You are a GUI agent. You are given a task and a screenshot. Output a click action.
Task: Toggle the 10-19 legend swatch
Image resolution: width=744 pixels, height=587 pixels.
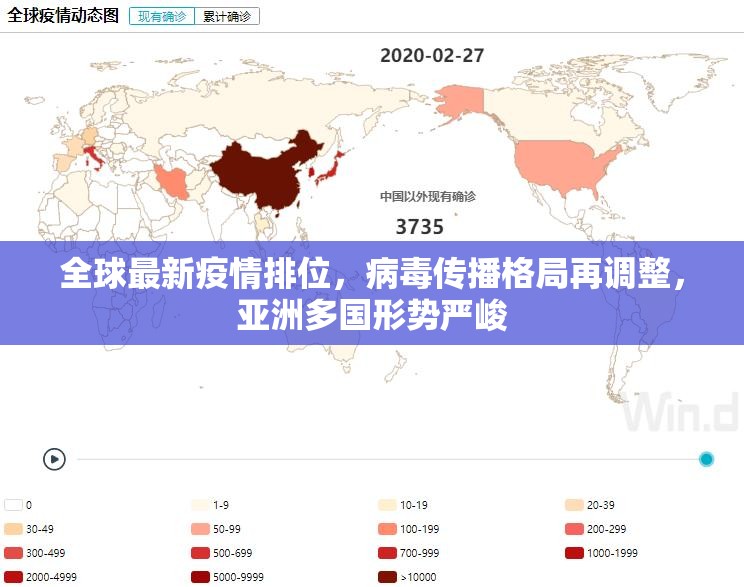click(387, 505)
